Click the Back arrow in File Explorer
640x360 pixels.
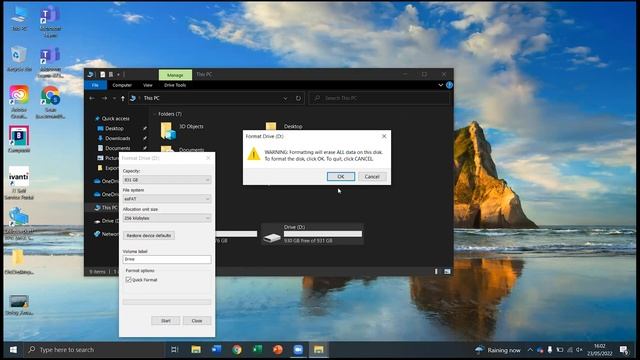click(92, 98)
